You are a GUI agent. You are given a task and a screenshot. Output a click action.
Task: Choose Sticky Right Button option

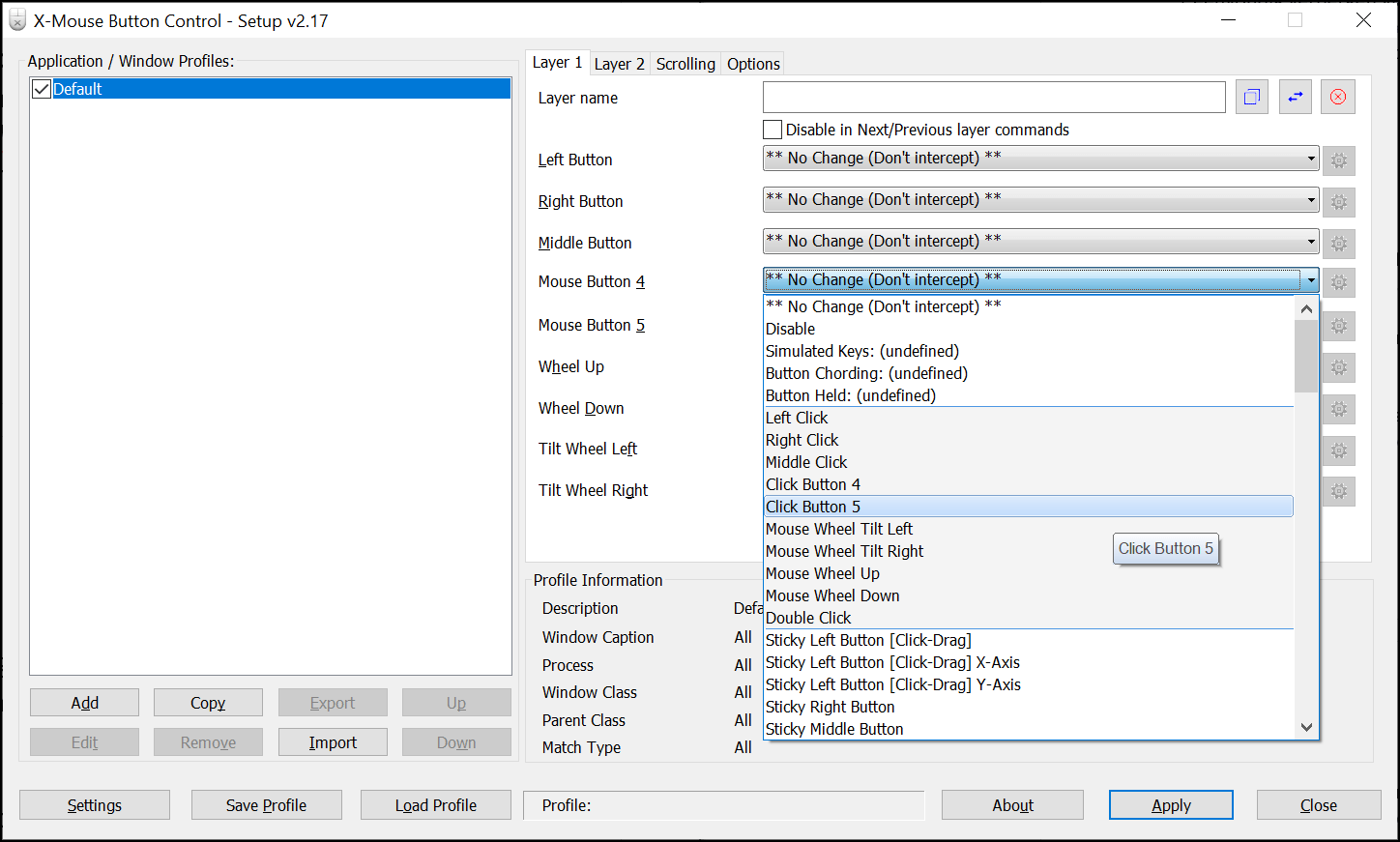1029,707
